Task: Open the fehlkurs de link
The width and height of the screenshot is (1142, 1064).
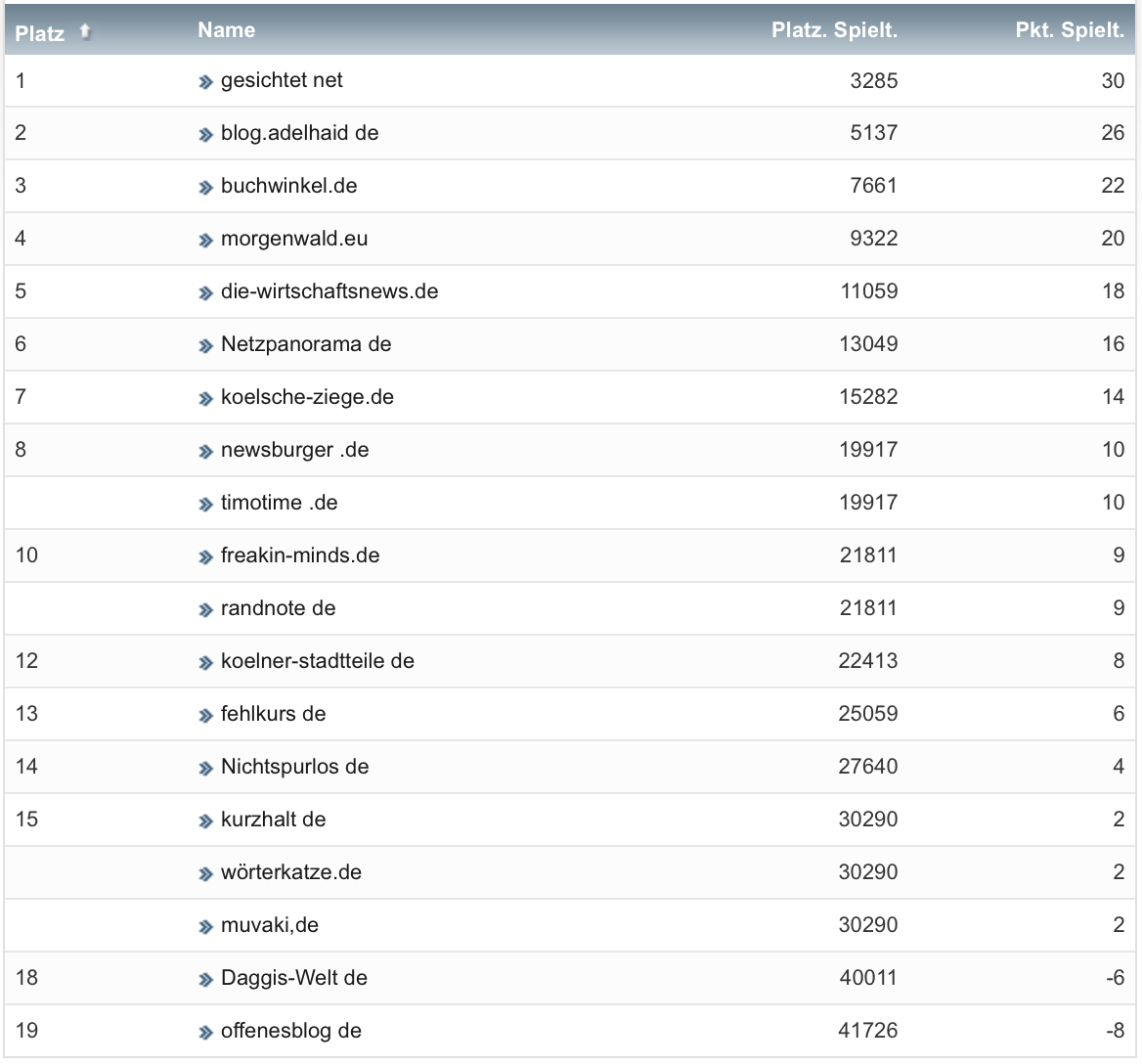Action: pos(273,714)
